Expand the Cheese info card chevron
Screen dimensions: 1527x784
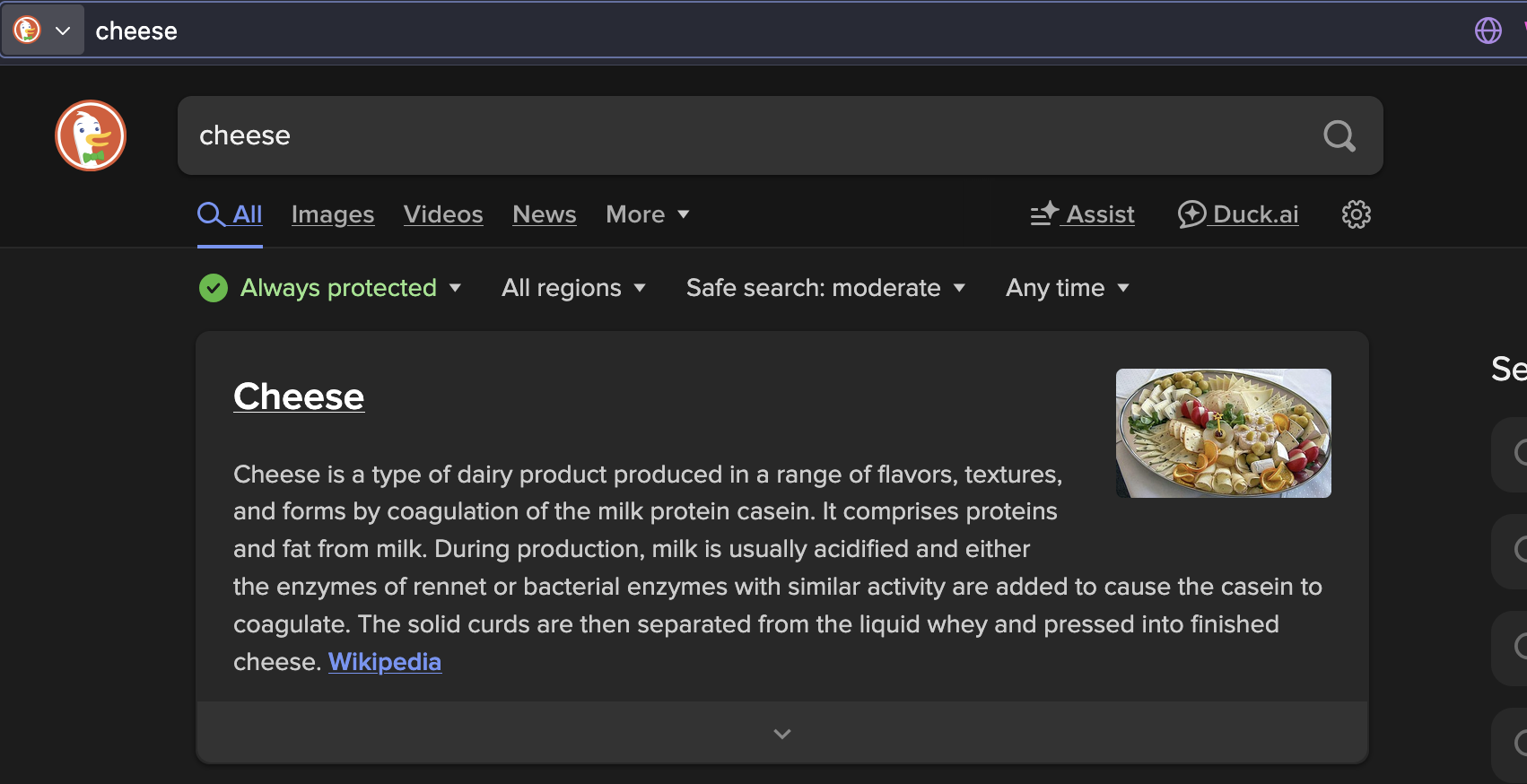(x=782, y=733)
